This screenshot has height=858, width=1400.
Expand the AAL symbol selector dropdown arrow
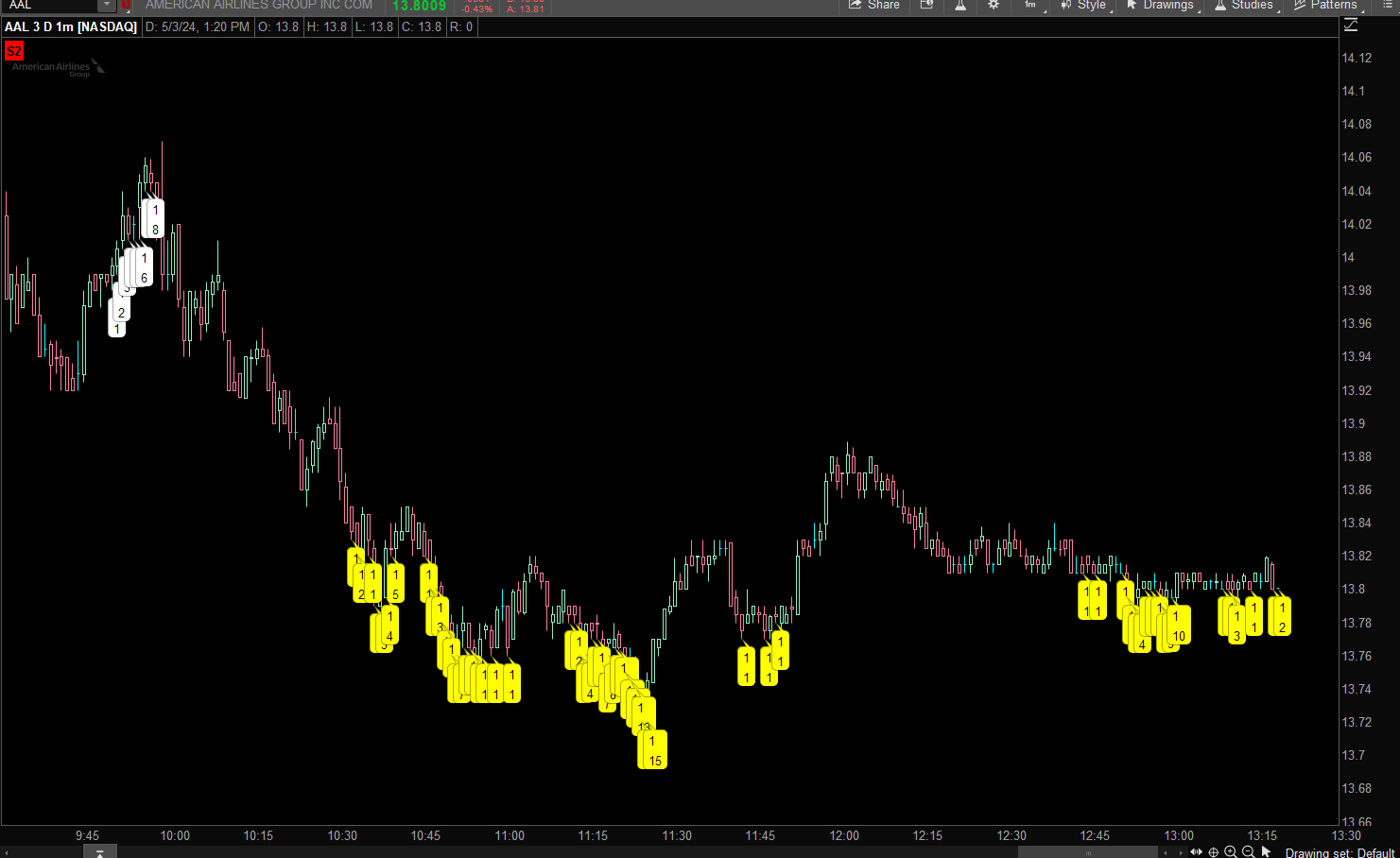pyautogui.click(x=106, y=5)
